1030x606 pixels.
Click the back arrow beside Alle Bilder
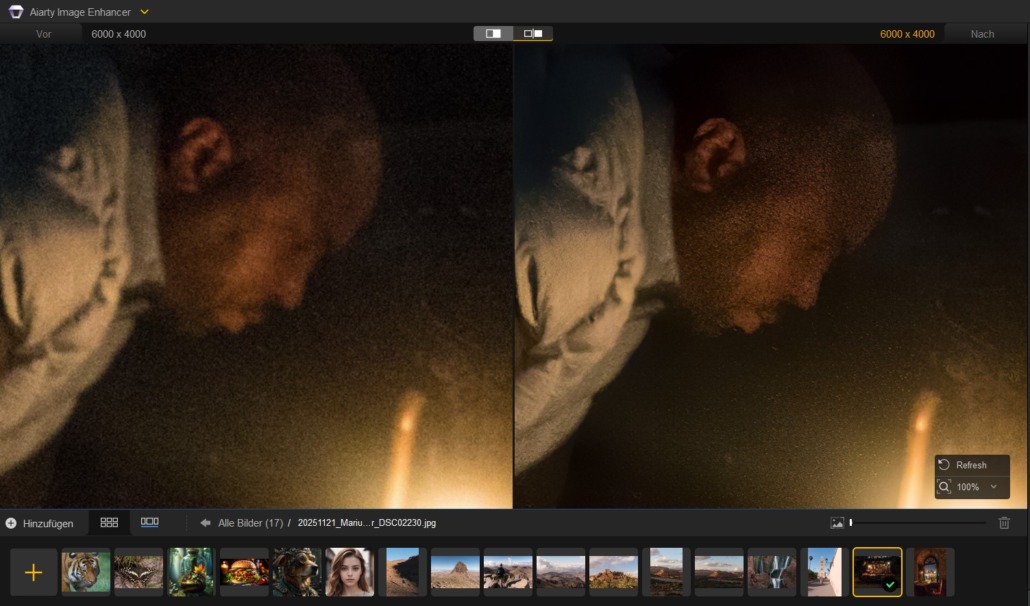[205, 523]
